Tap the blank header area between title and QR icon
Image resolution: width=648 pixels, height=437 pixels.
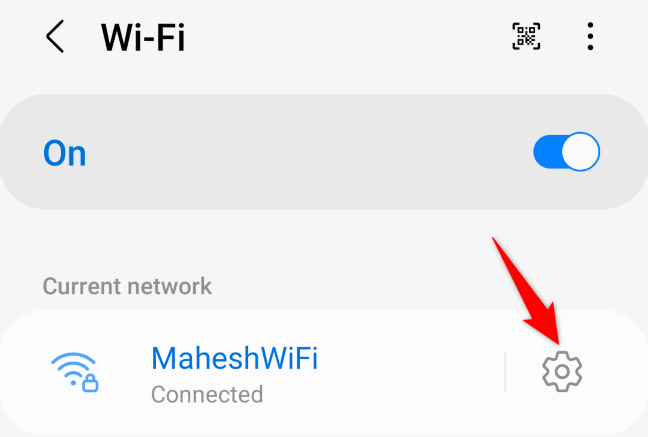[x=347, y=36]
